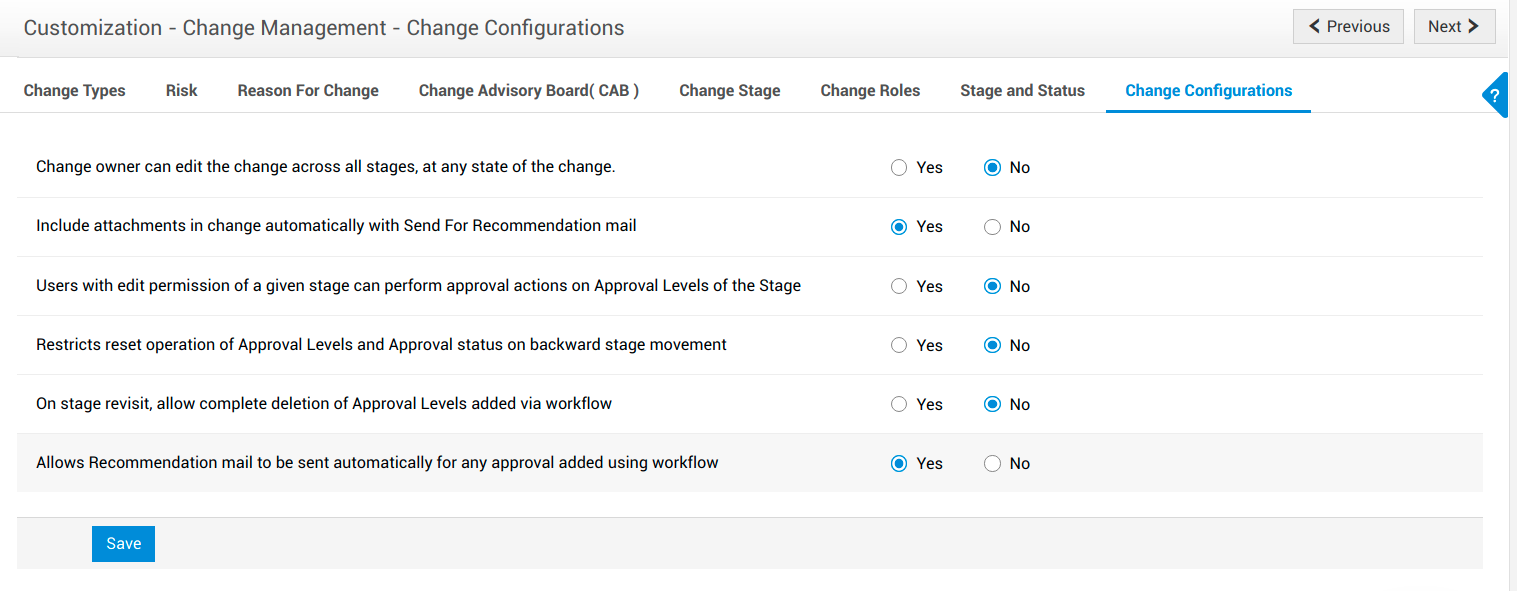Switch to Stage and Status tab
The width and height of the screenshot is (1517, 591).
pos(1022,91)
